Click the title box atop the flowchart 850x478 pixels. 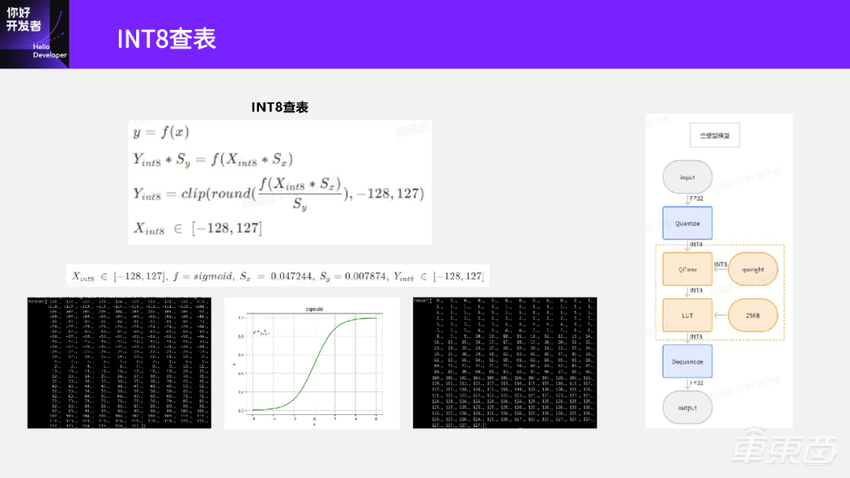pos(714,135)
